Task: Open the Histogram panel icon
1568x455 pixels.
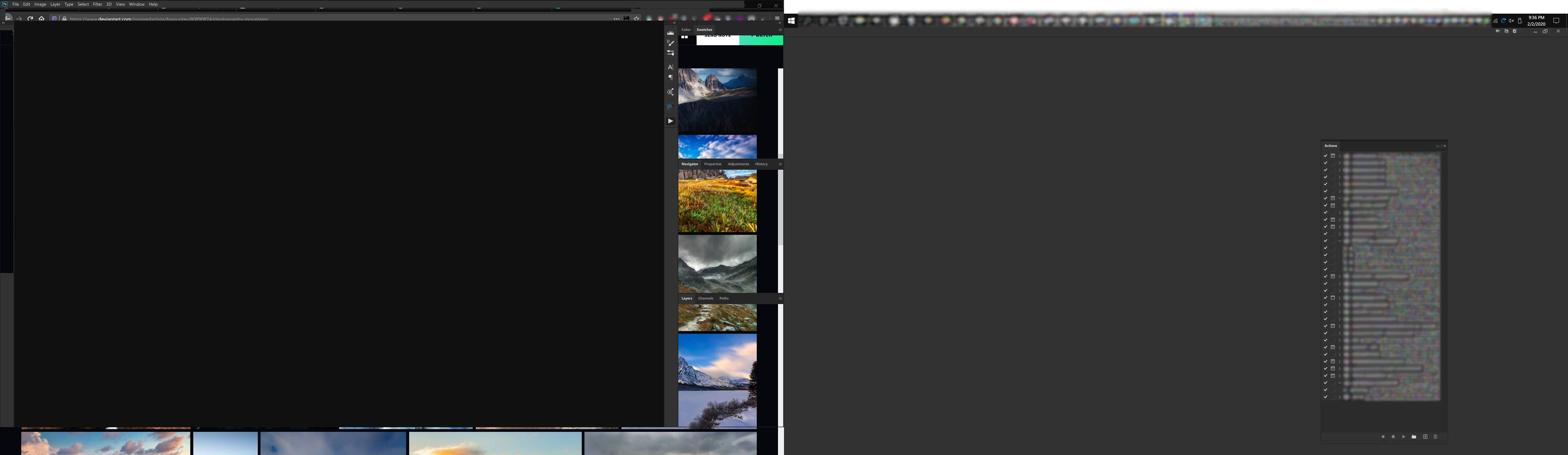Action: pyautogui.click(x=670, y=33)
